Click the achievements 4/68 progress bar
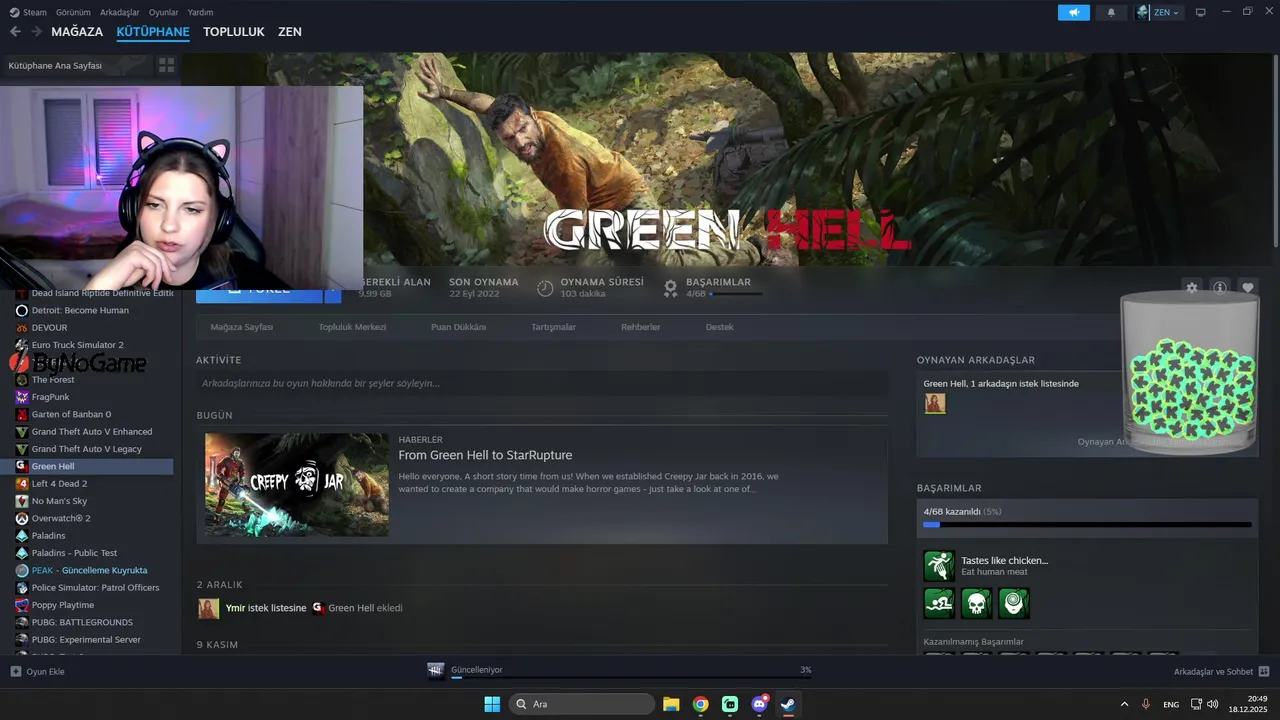Viewport: 1280px width, 720px height. pyautogui.click(x=1087, y=524)
